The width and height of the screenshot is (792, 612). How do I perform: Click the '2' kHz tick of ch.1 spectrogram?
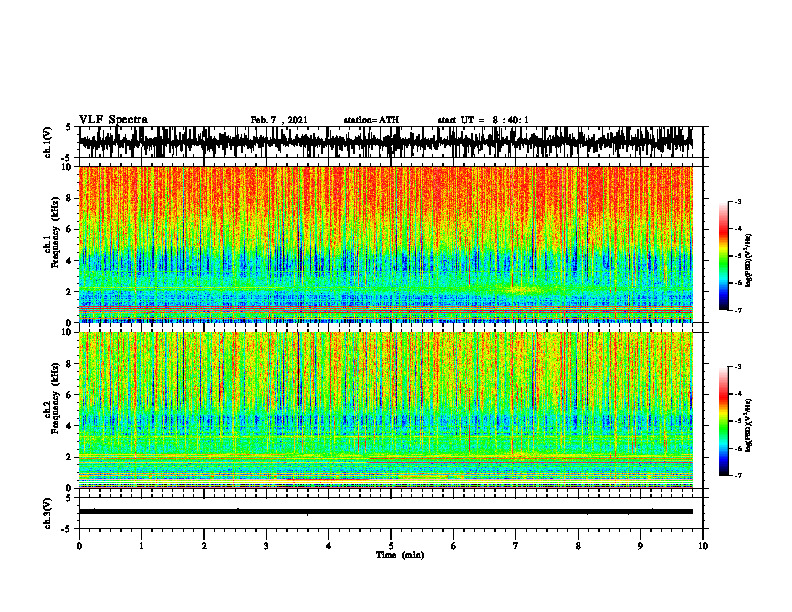click(70, 291)
